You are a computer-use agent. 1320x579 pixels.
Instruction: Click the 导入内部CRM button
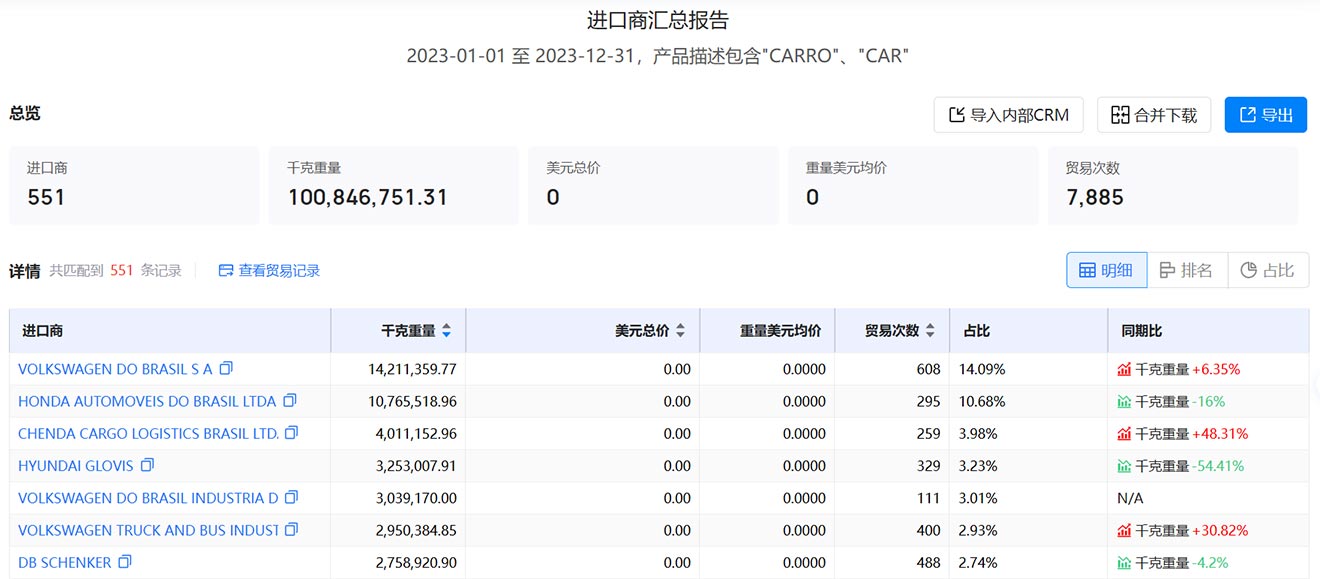(1008, 115)
